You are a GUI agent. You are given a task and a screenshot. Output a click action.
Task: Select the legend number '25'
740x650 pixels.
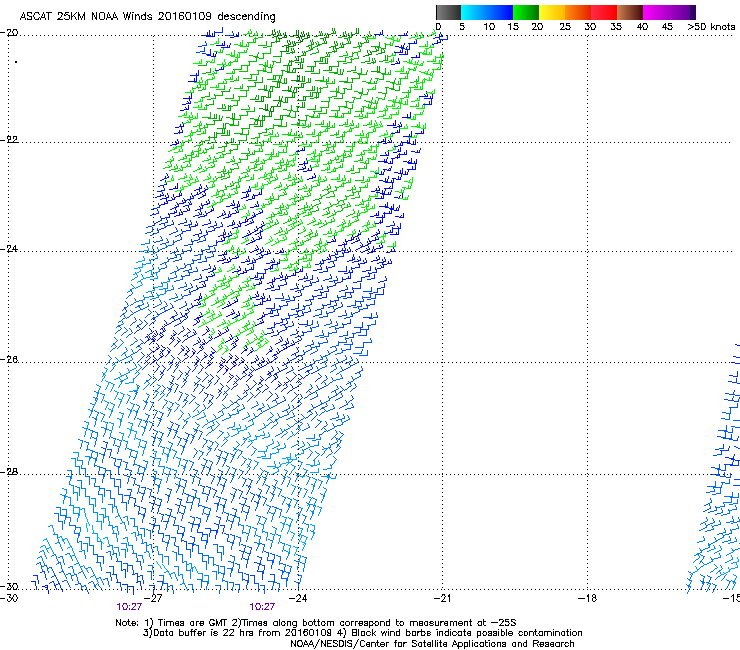click(x=565, y=27)
